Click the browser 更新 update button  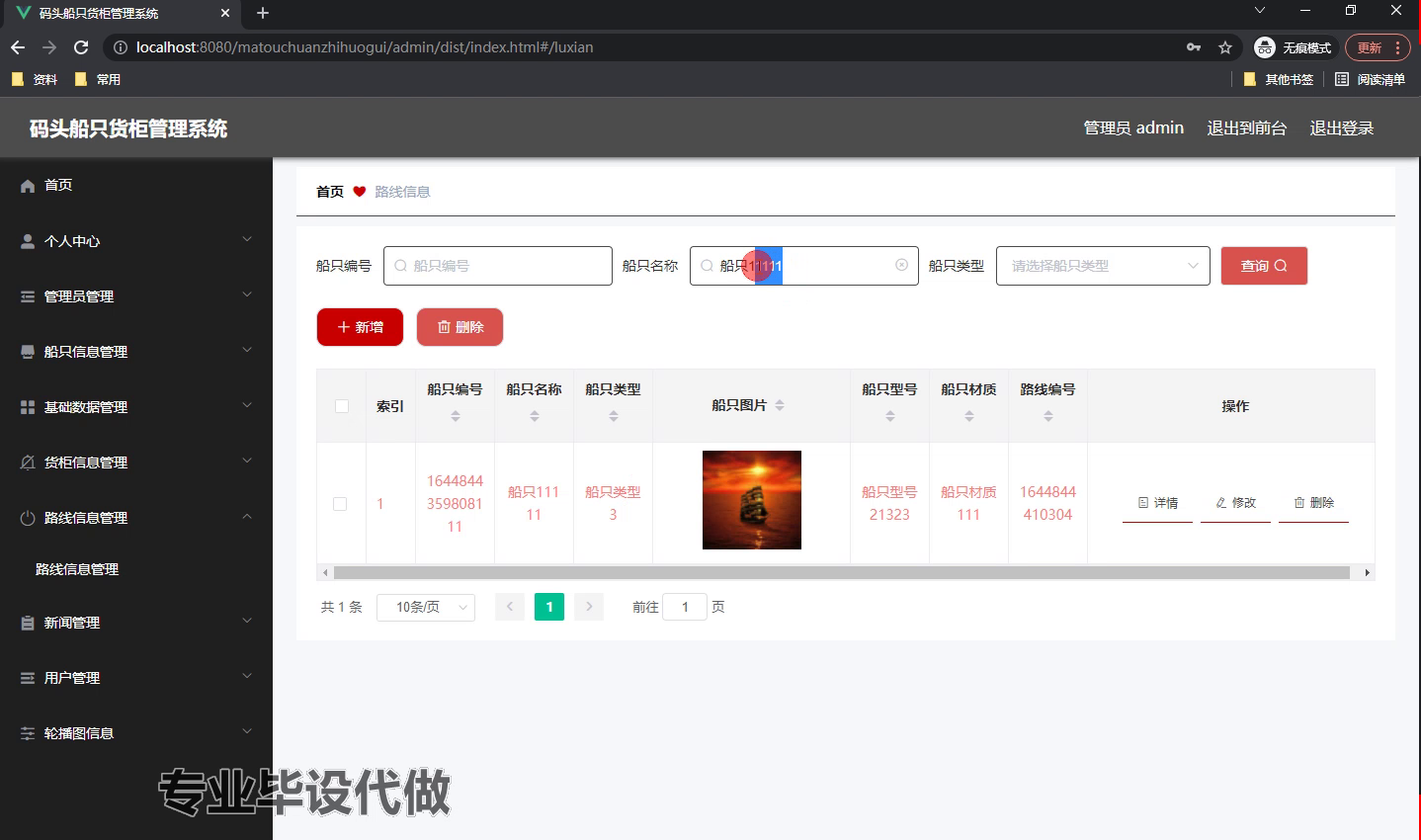click(x=1379, y=47)
